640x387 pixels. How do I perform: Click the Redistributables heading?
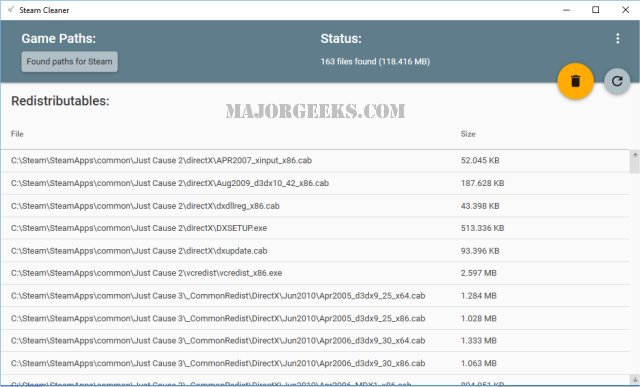[x=60, y=101]
